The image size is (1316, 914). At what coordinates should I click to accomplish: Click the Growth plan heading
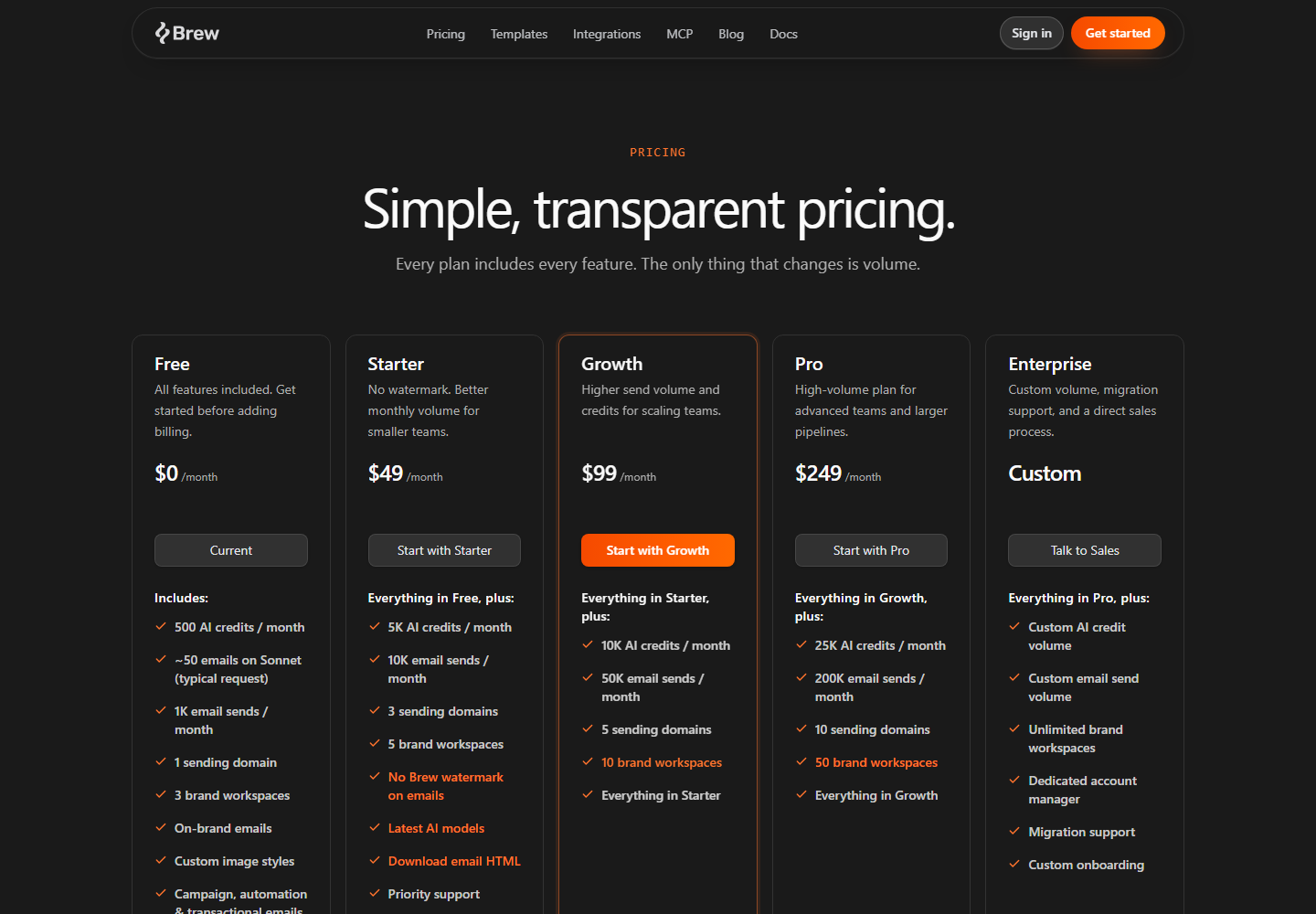point(612,364)
